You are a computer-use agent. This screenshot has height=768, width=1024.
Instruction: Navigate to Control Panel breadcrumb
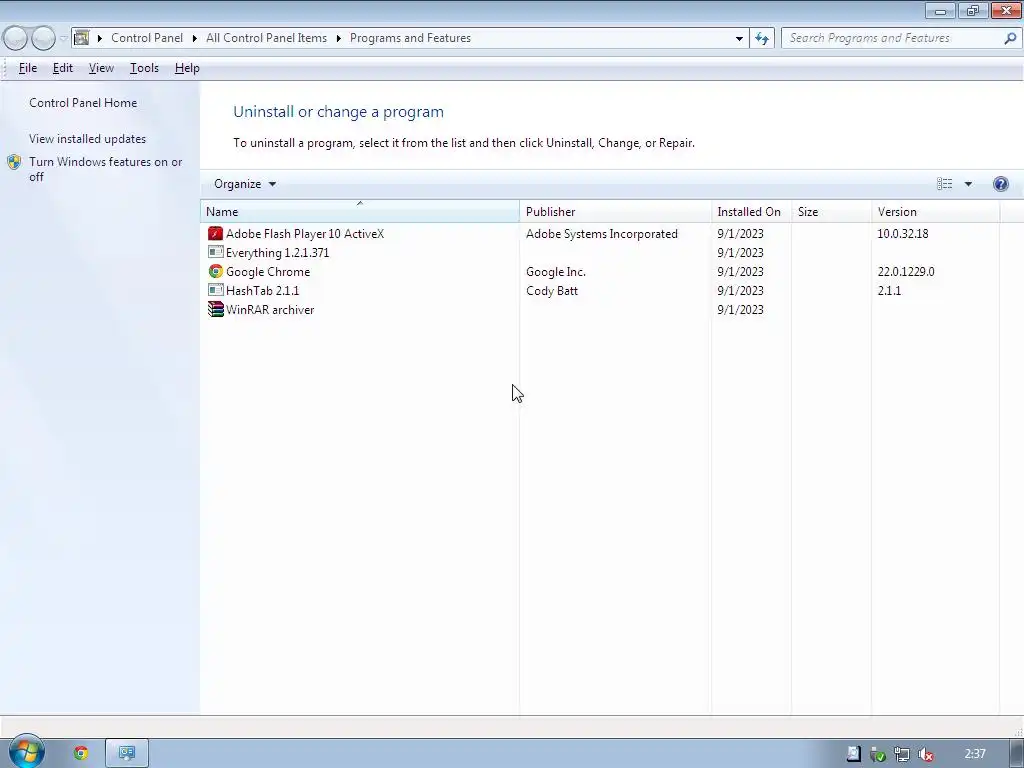click(147, 38)
